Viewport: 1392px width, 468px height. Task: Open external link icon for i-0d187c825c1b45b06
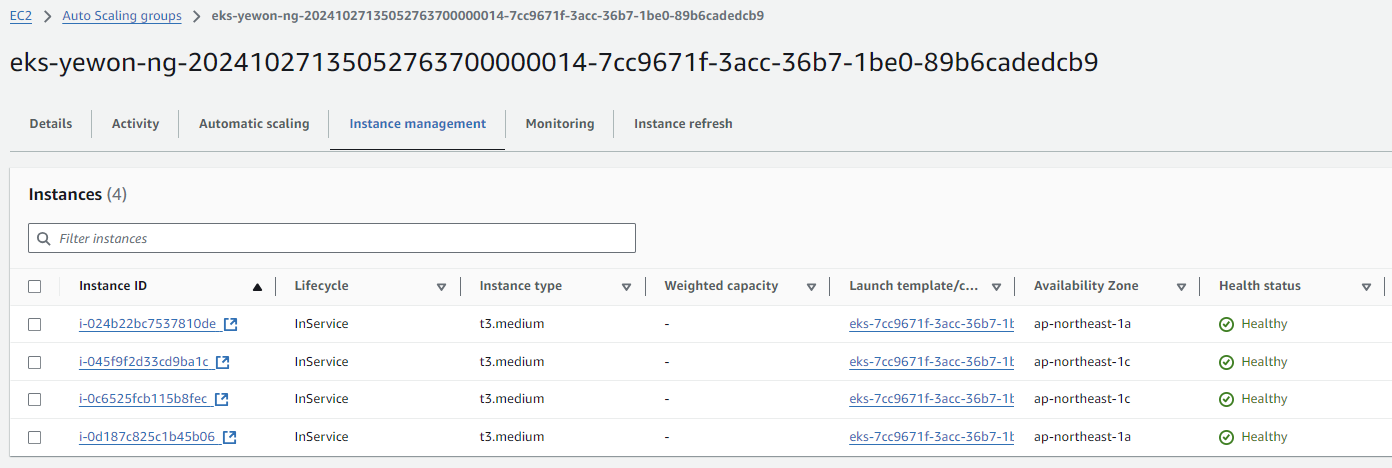(230, 437)
